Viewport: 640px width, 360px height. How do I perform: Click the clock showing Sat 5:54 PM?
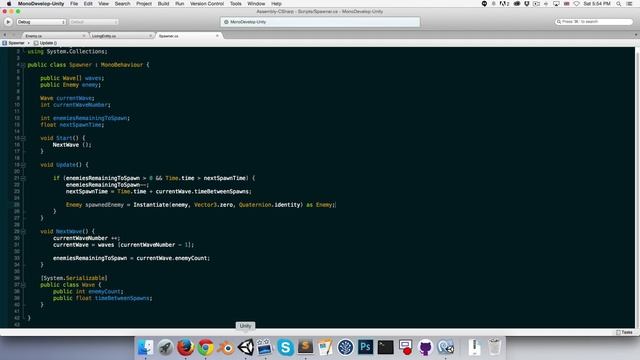coord(597,4)
